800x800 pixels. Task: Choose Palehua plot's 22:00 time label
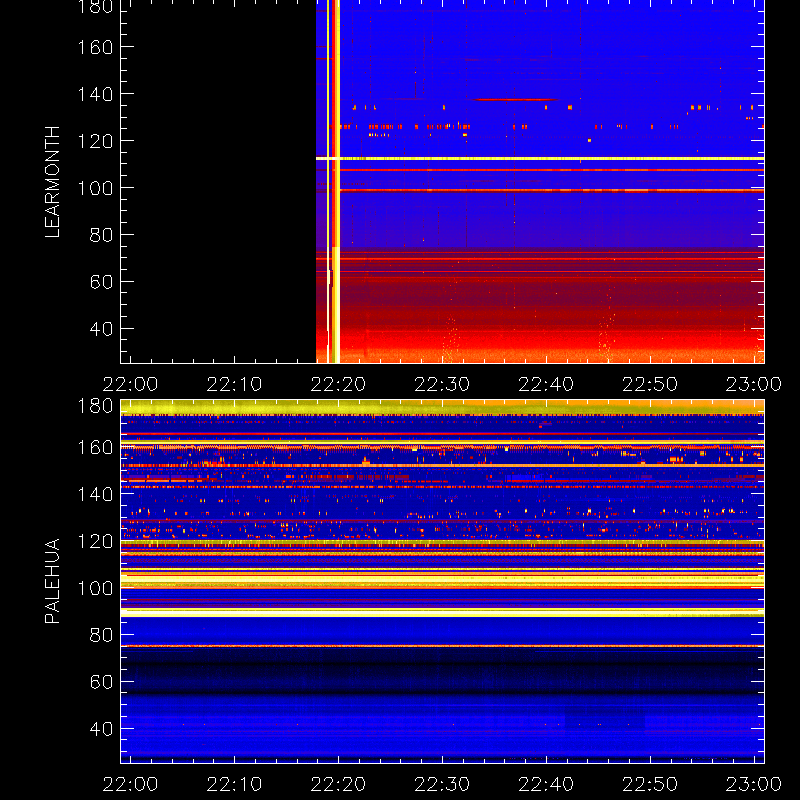(131, 784)
